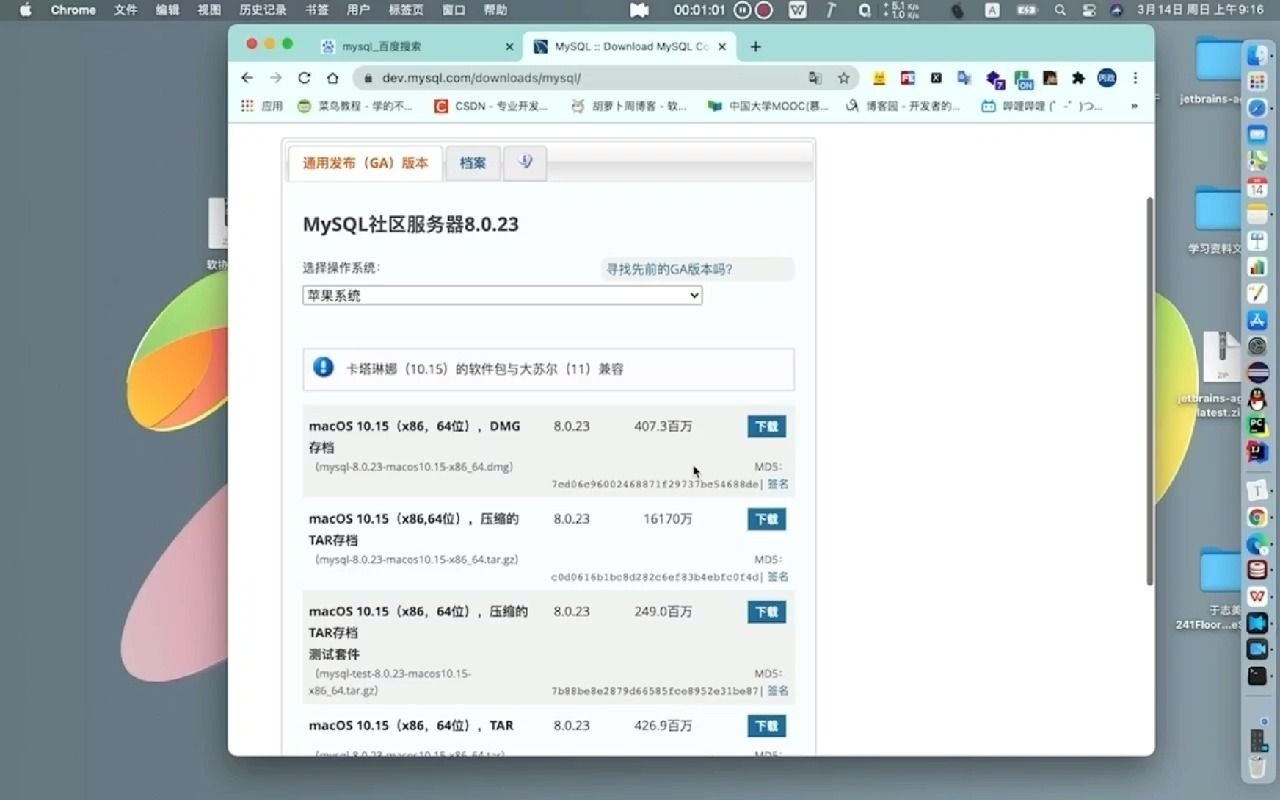Download the 16170万 compressed TAR archive

pyautogui.click(x=766, y=519)
